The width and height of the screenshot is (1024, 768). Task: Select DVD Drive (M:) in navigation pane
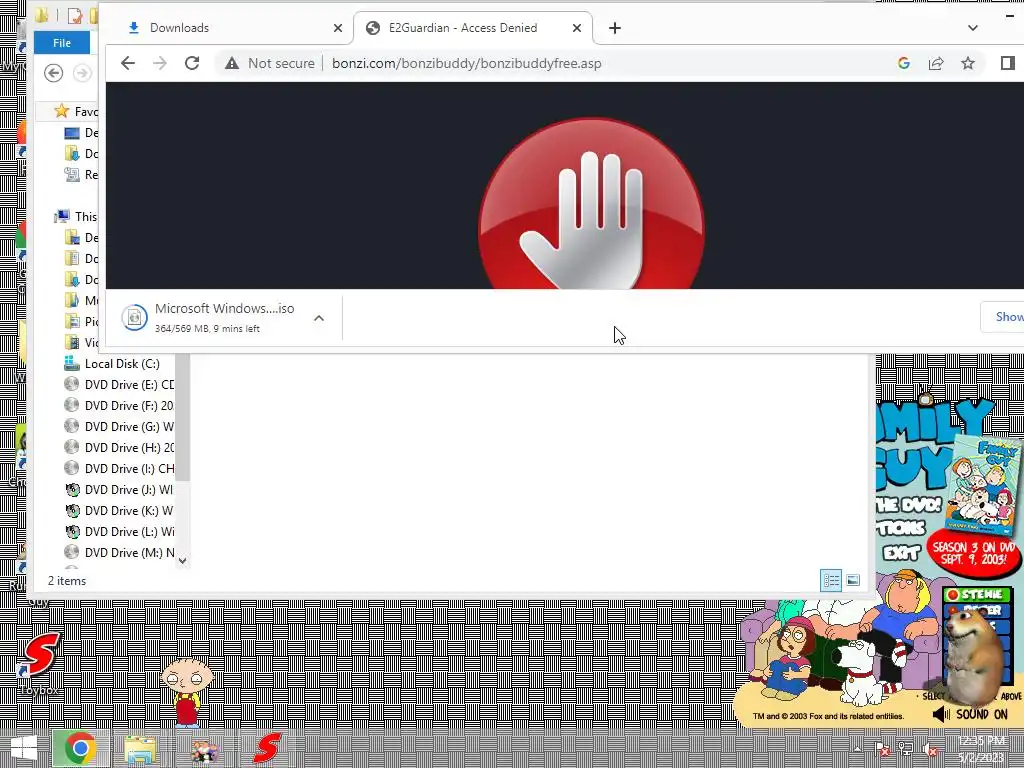point(119,552)
